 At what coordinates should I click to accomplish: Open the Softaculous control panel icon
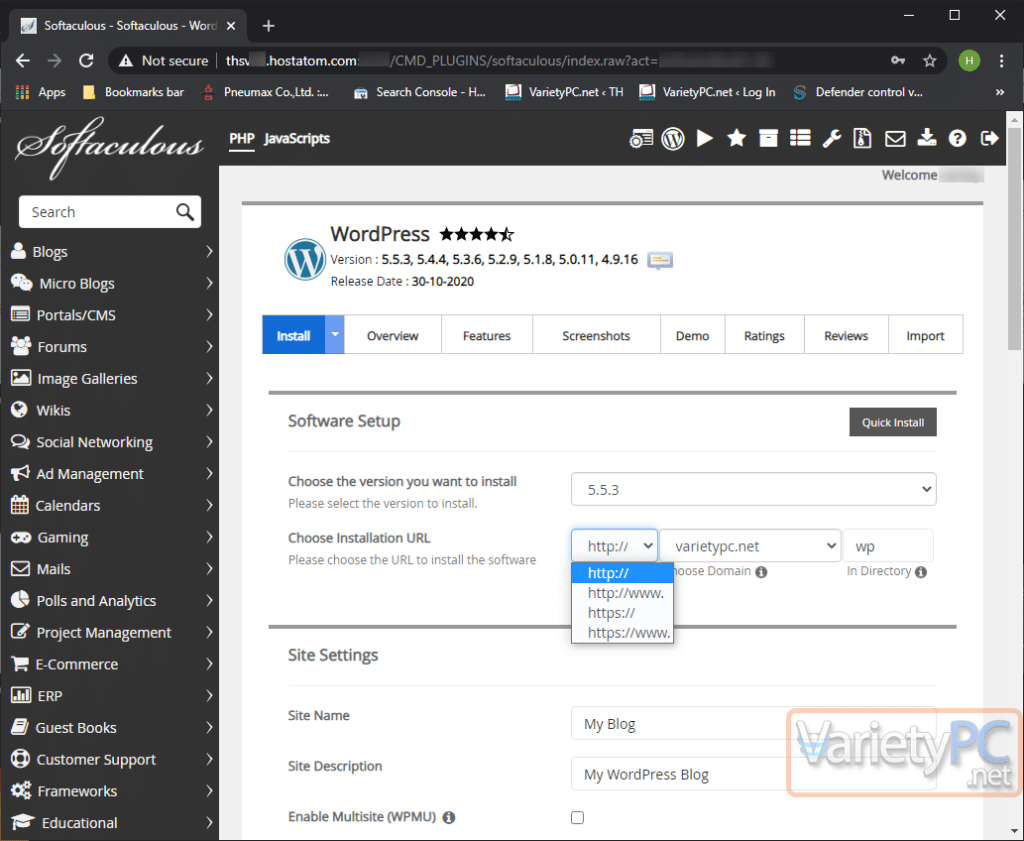[x=641, y=138]
